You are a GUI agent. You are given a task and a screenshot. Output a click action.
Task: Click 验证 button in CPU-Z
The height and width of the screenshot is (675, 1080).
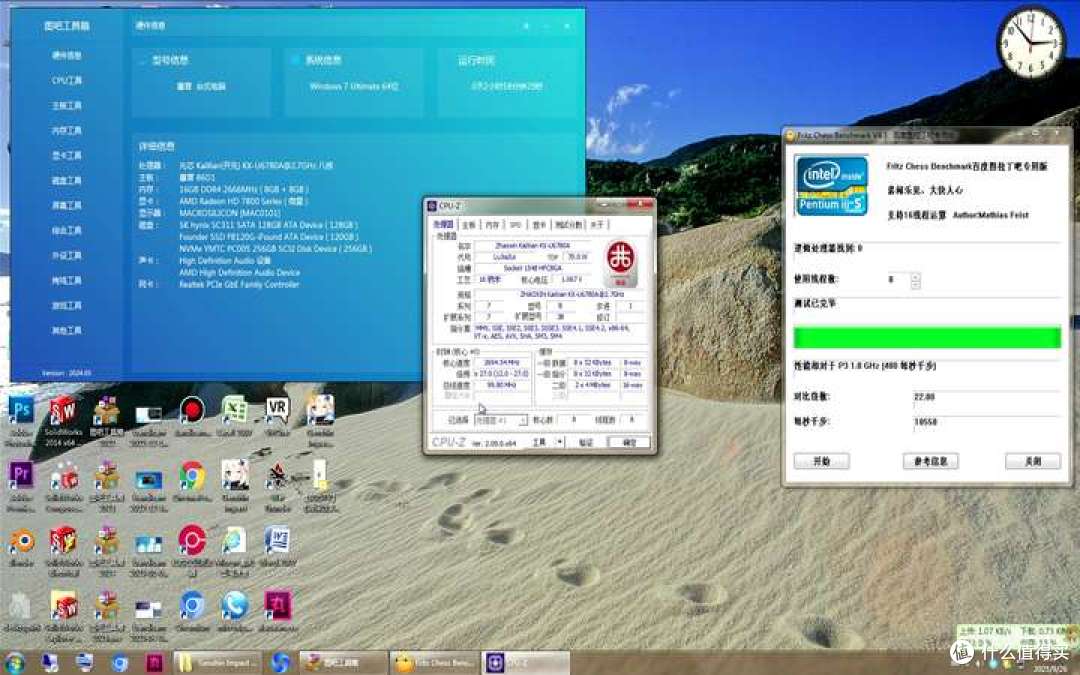pos(585,442)
